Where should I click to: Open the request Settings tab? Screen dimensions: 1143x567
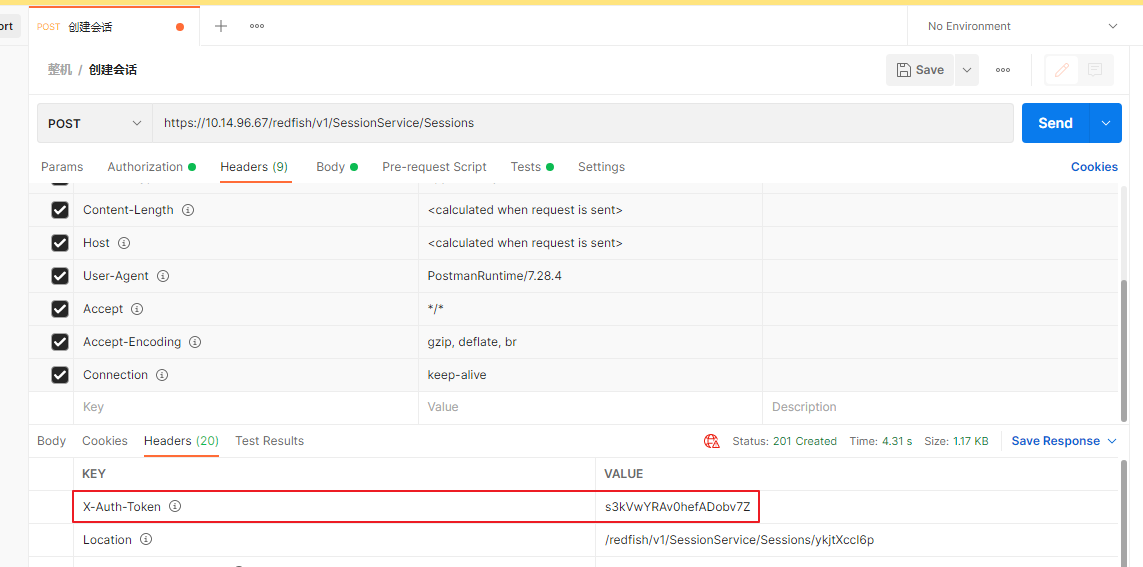click(601, 167)
